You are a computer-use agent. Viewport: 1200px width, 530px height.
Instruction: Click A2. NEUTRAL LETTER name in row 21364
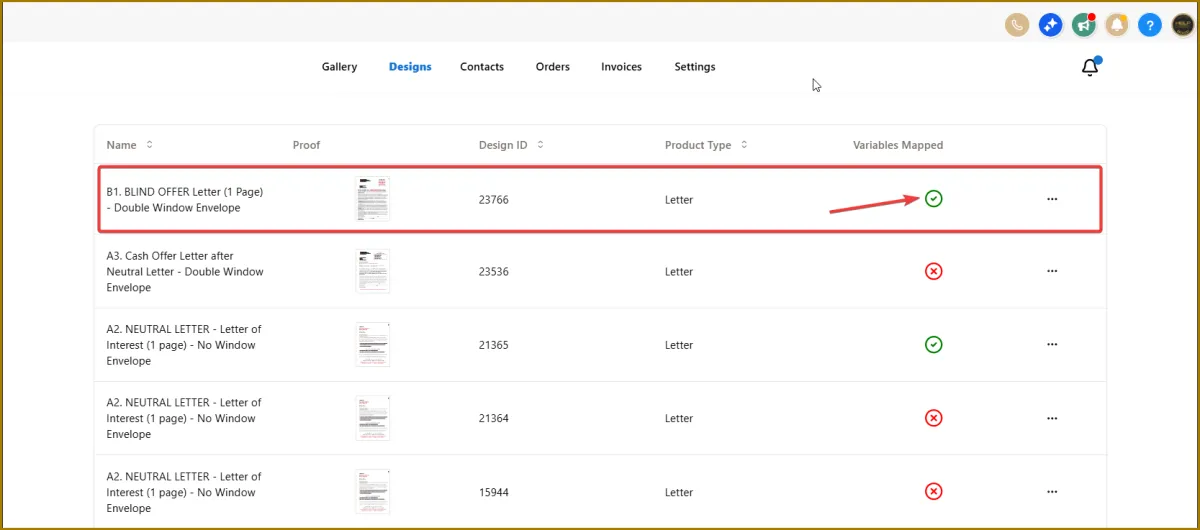click(184, 418)
